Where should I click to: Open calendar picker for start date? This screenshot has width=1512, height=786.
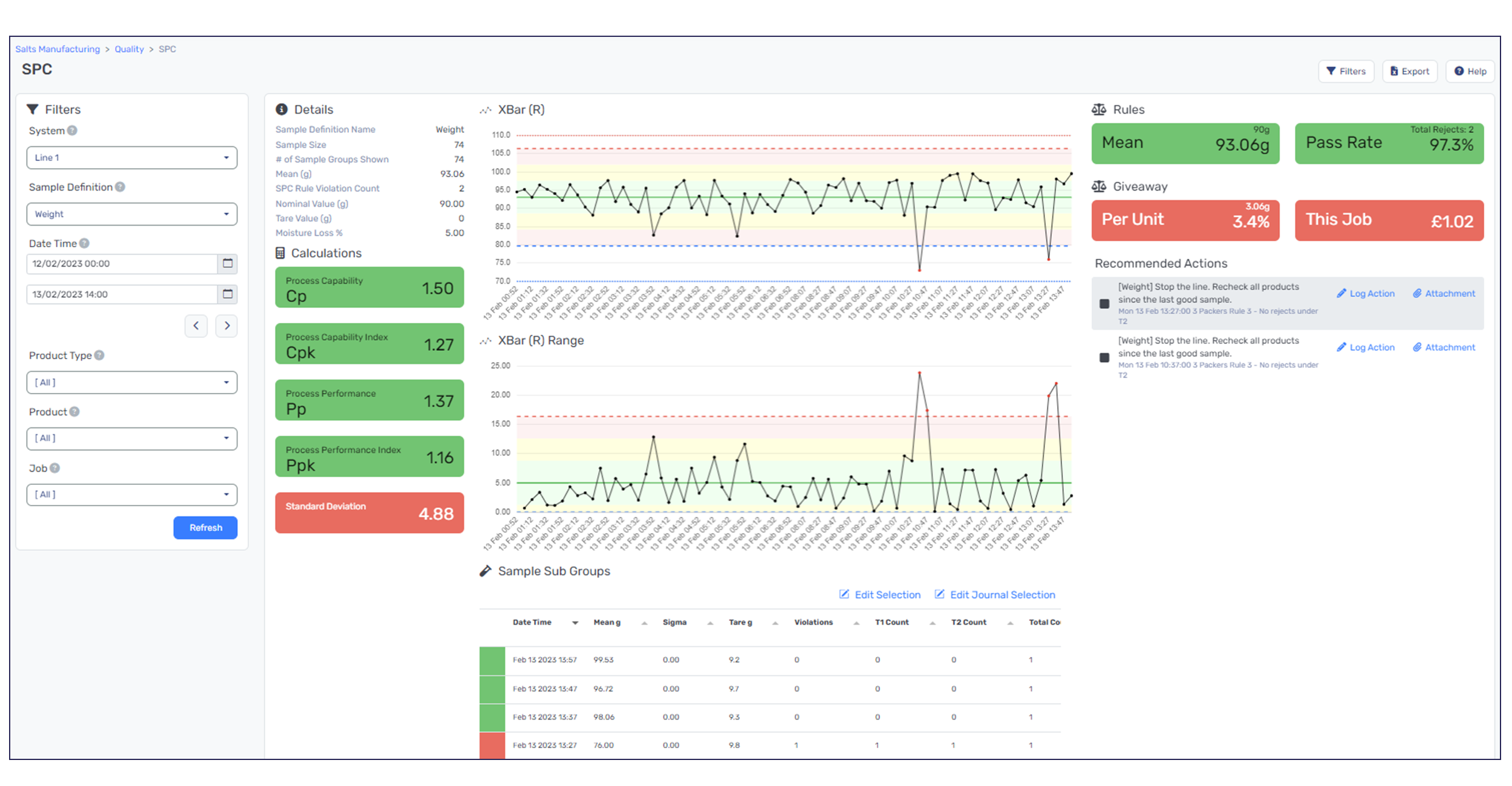coord(227,264)
